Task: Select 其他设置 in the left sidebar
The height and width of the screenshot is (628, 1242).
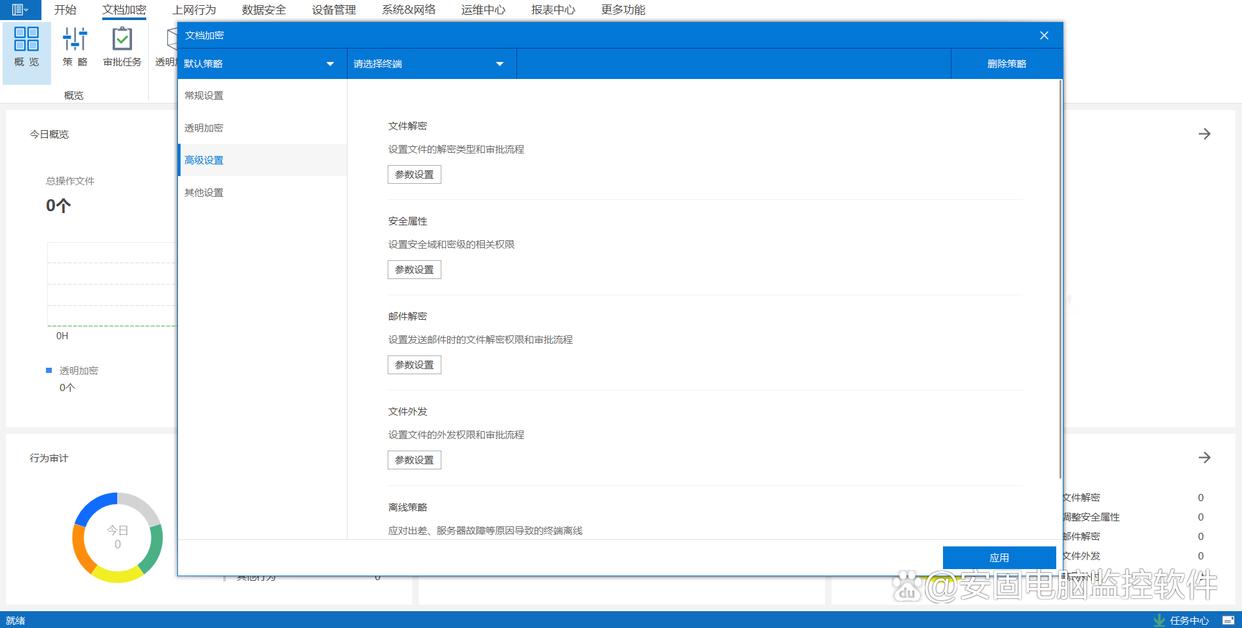Action: pyautogui.click(x=204, y=193)
